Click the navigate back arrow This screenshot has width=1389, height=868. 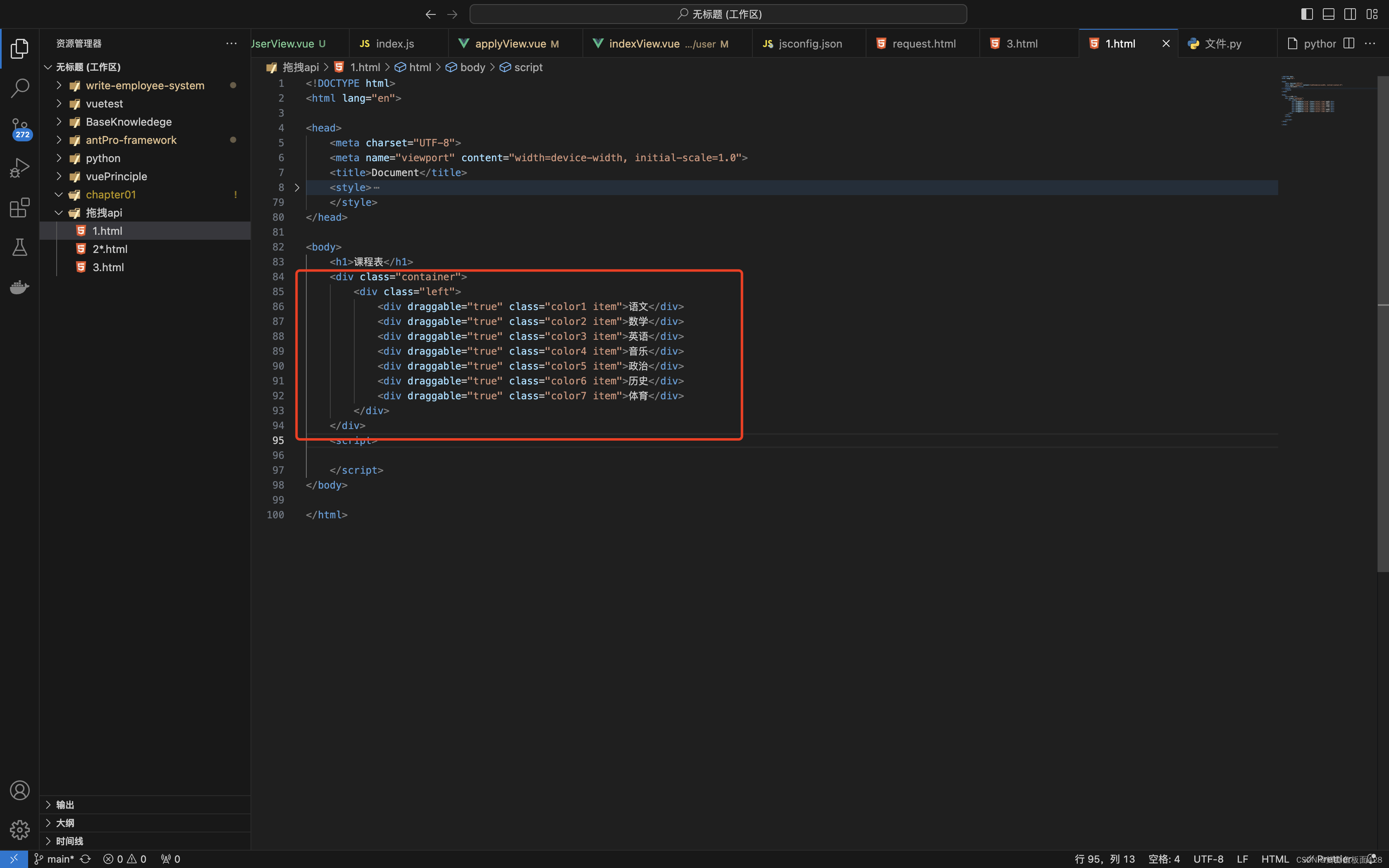pos(430,14)
